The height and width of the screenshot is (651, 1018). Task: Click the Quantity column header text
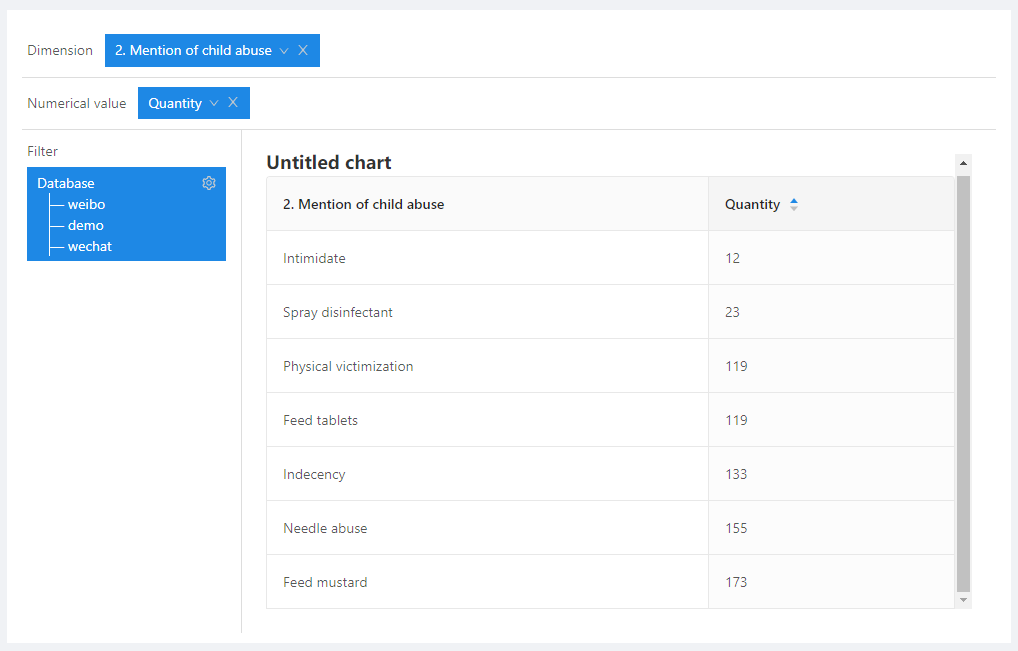(752, 204)
